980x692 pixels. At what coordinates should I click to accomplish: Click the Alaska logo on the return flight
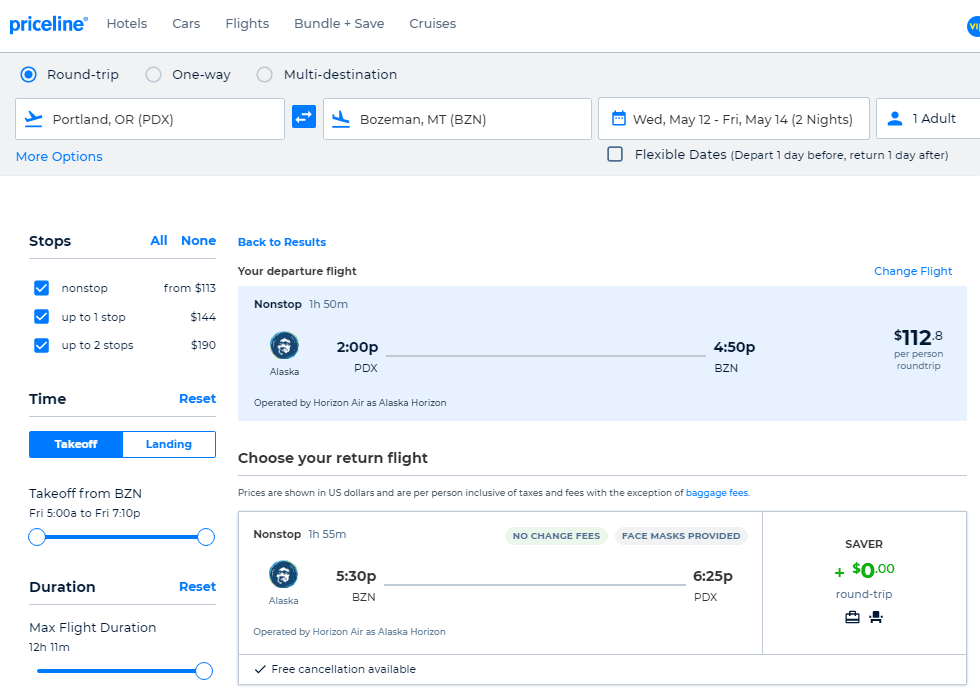pyautogui.click(x=283, y=574)
